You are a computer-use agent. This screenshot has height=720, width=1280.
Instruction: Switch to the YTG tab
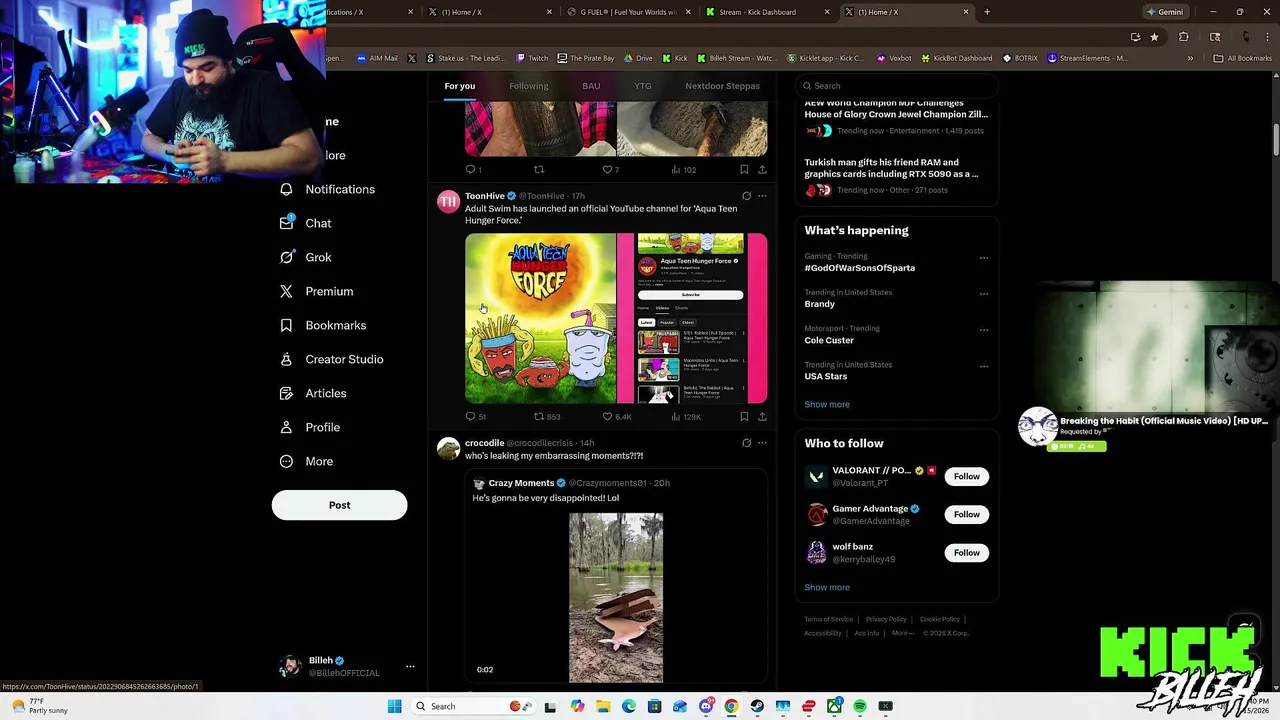pyautogui.click(x=643, y=86)
